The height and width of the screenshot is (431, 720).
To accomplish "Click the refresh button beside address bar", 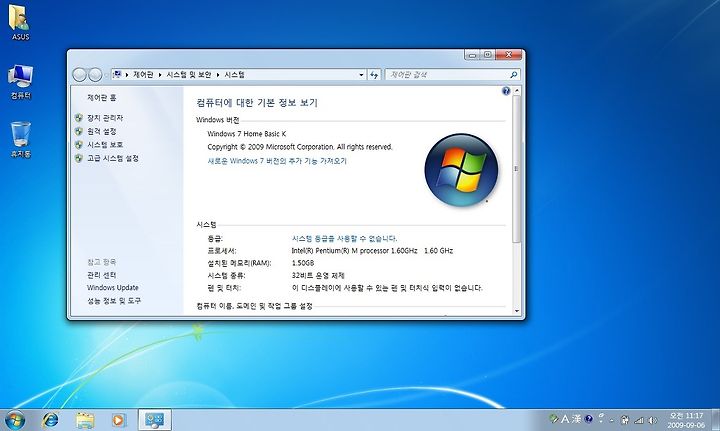I will tap(374, 75).
